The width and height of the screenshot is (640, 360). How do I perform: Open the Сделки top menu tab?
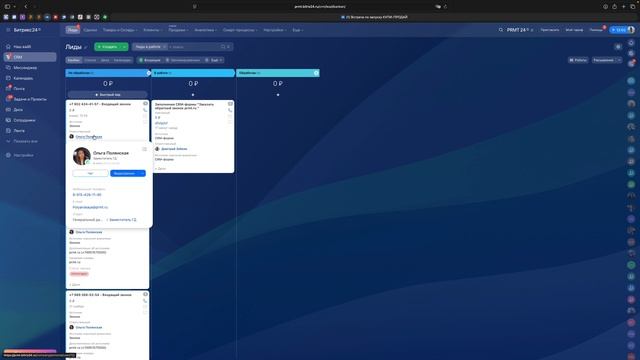coord(90,30)
